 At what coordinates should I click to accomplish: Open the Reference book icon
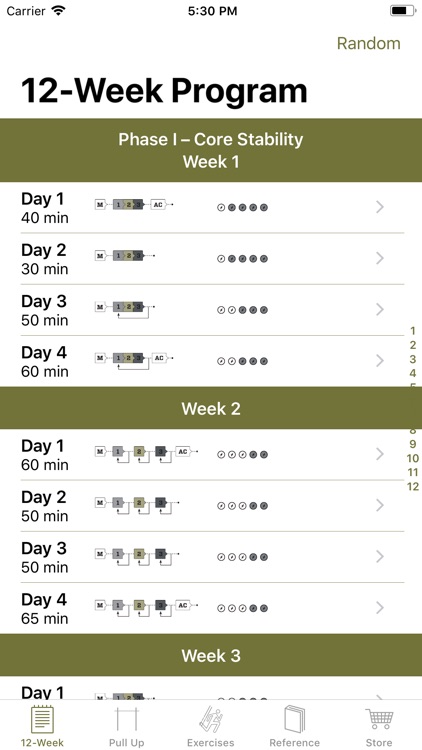tap(294, 719)
